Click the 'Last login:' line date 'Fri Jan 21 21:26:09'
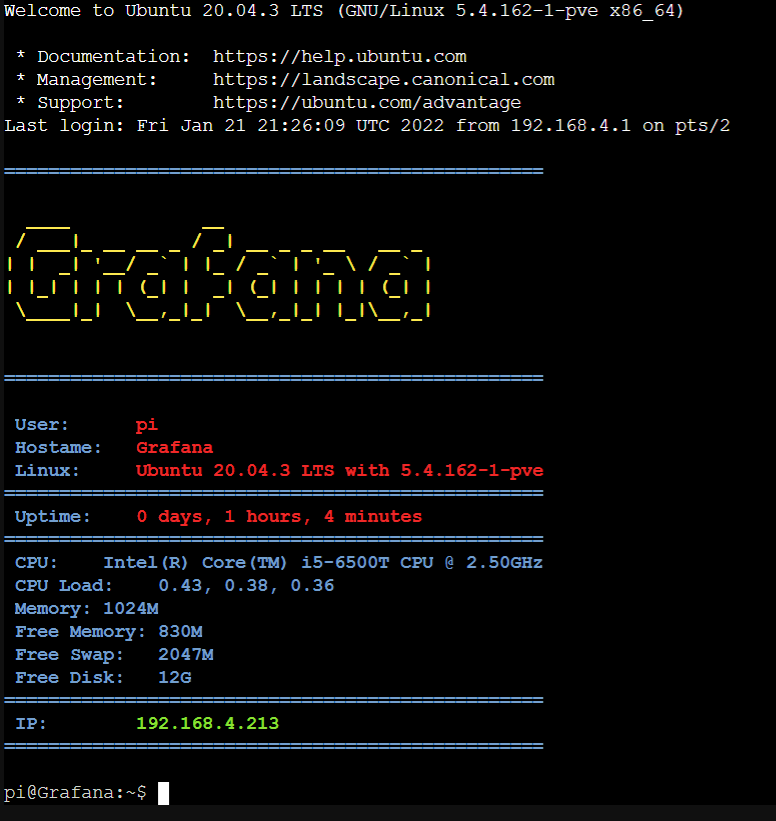Viewport: 776px width, 821px height. tap(241, 126)
